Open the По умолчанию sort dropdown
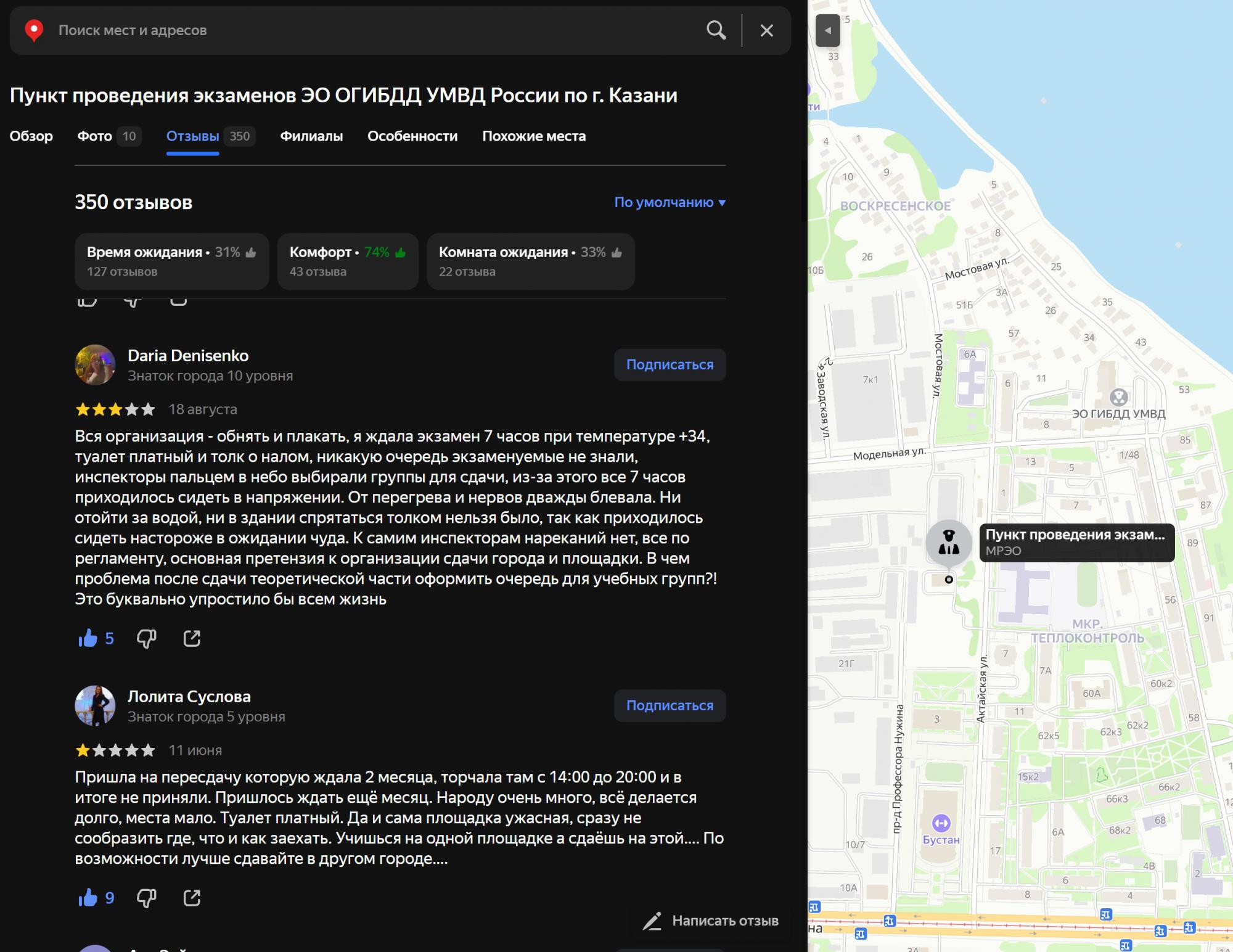 pyautogui.click(x=670, y=202)
